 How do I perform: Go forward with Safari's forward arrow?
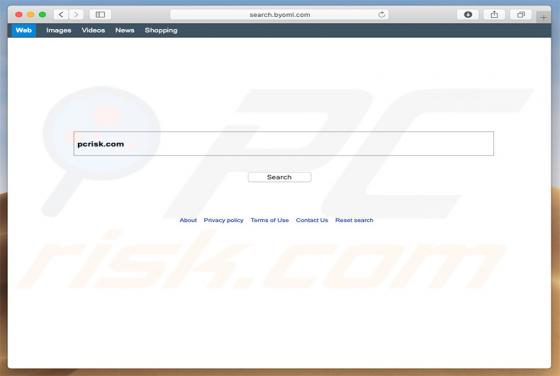click(x=76, y=15)
